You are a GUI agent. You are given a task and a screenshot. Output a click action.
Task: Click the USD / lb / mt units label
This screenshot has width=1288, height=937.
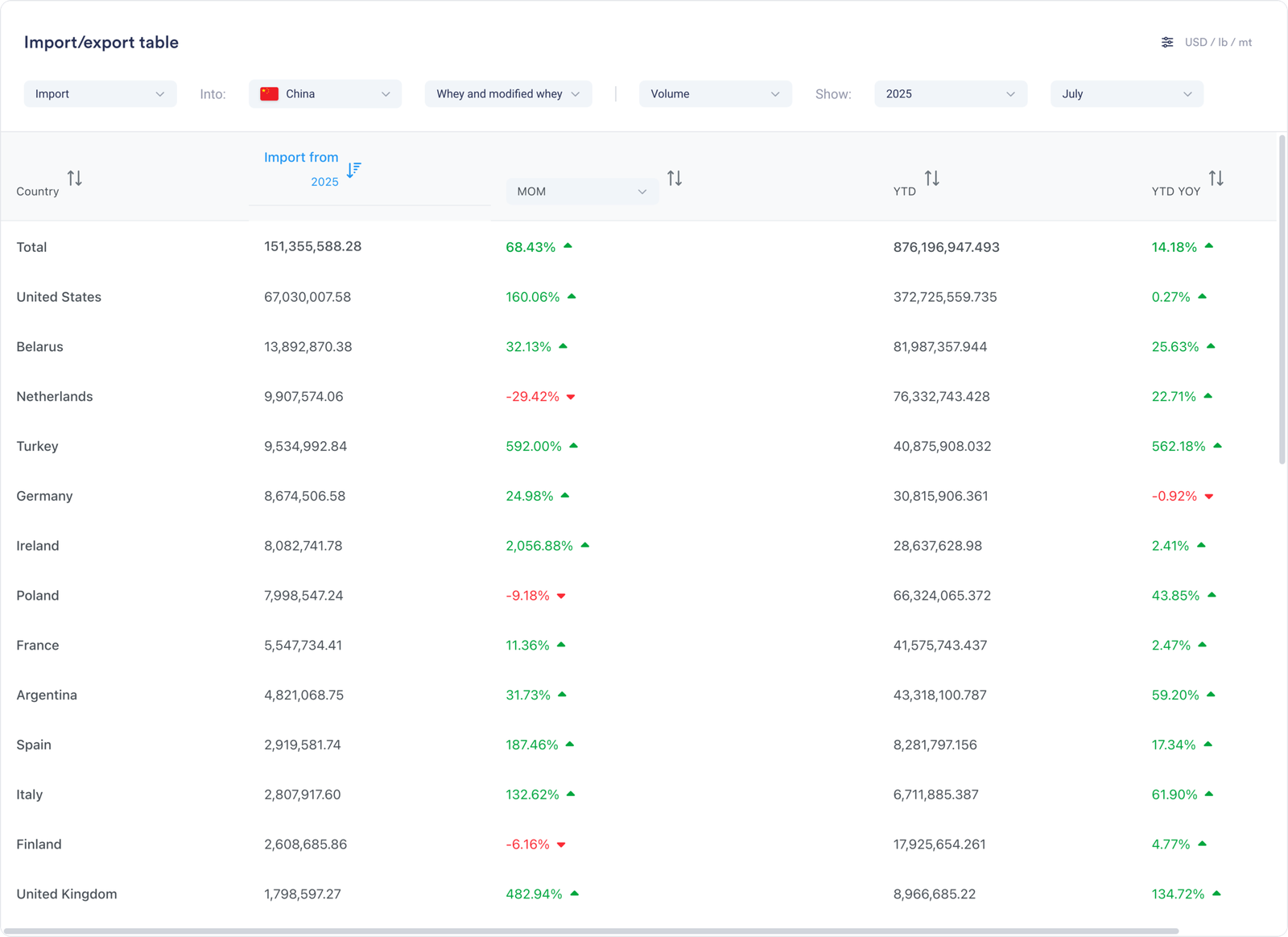pos(1218,43)
